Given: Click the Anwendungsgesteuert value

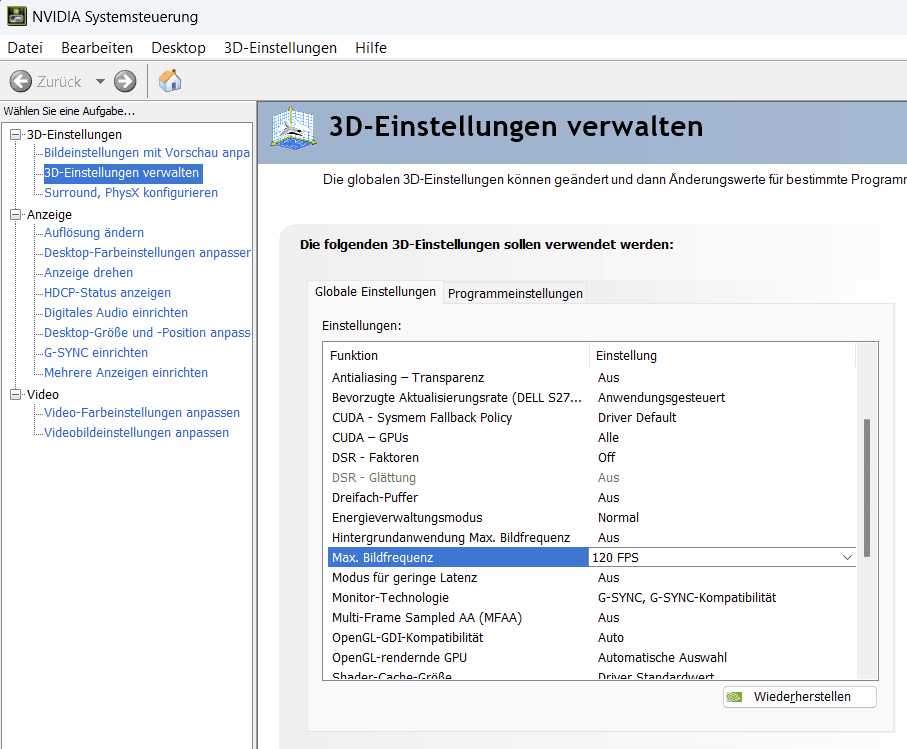Looking at the screenshot, I should [661, 398].
